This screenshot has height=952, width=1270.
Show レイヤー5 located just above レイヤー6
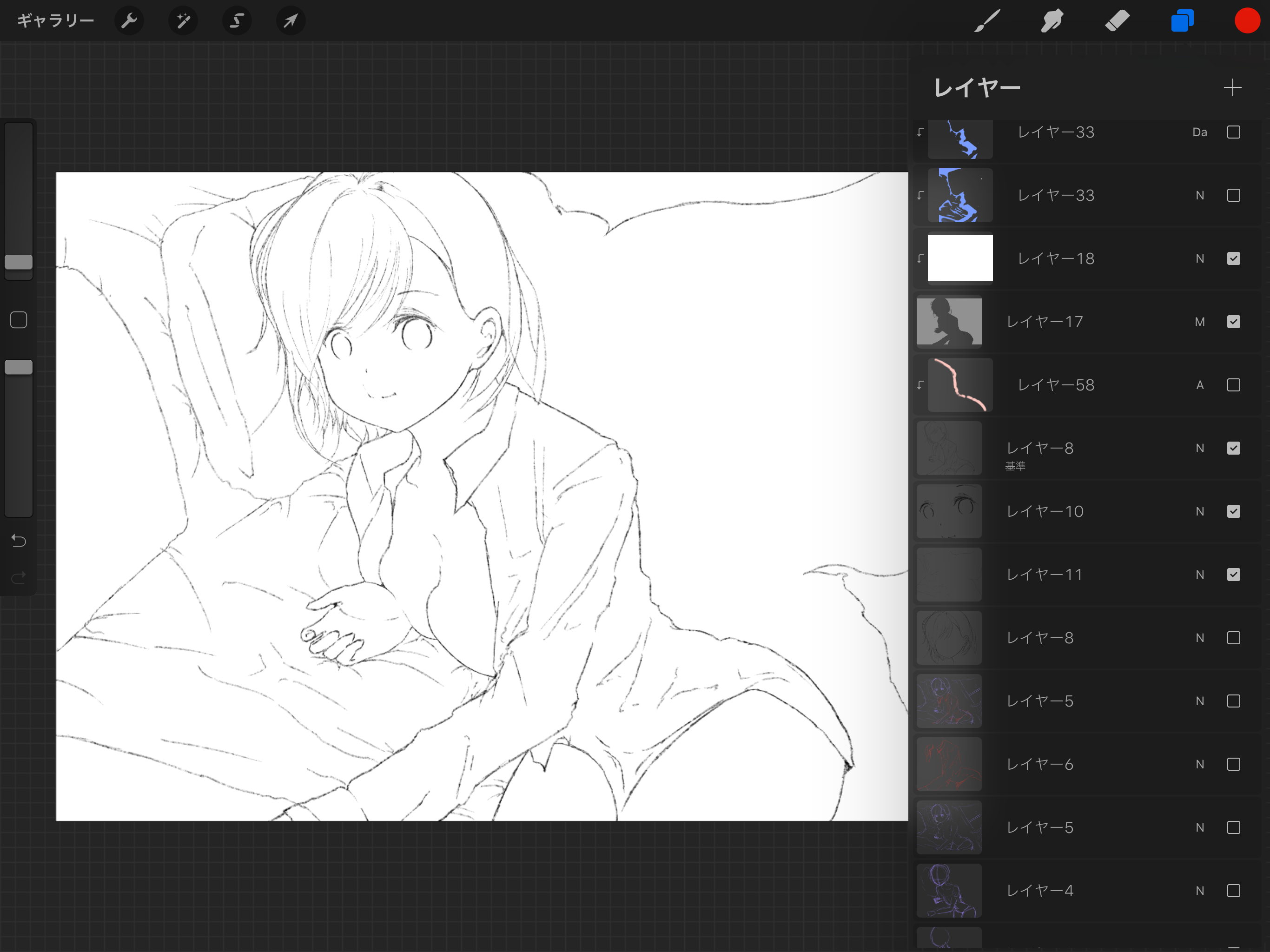[x=1233, y=701]
